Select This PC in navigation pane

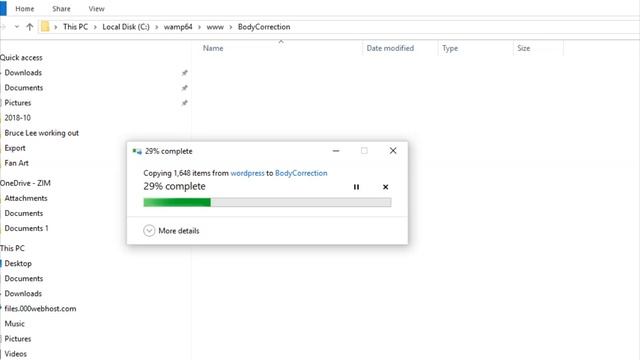(x=12, y=248)
